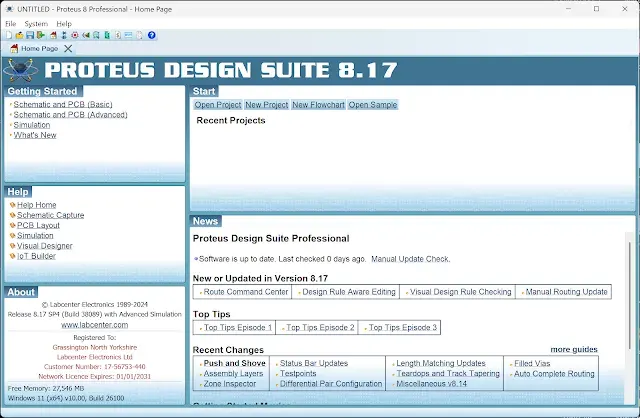The image size is (640, 418).
Task: Select the Home Page tab
Action: click(x=39, y=49)
